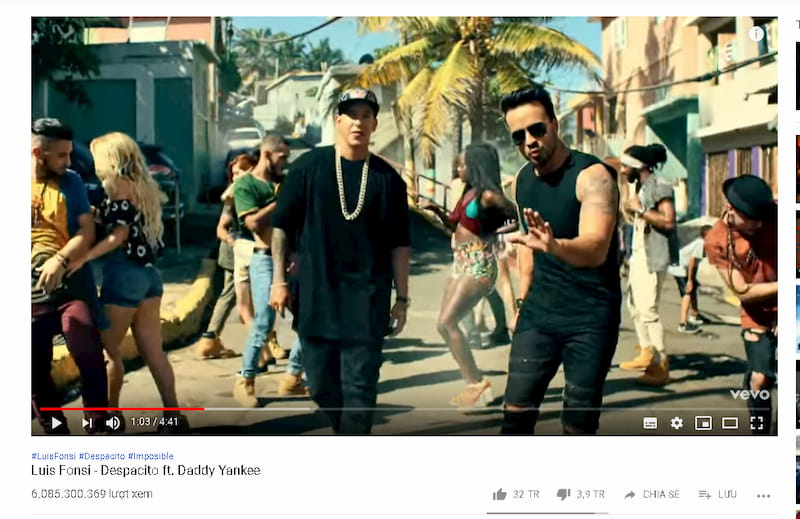Toggle subtitles/closed captions
This screenshot has width=800, height=519.
650,423
